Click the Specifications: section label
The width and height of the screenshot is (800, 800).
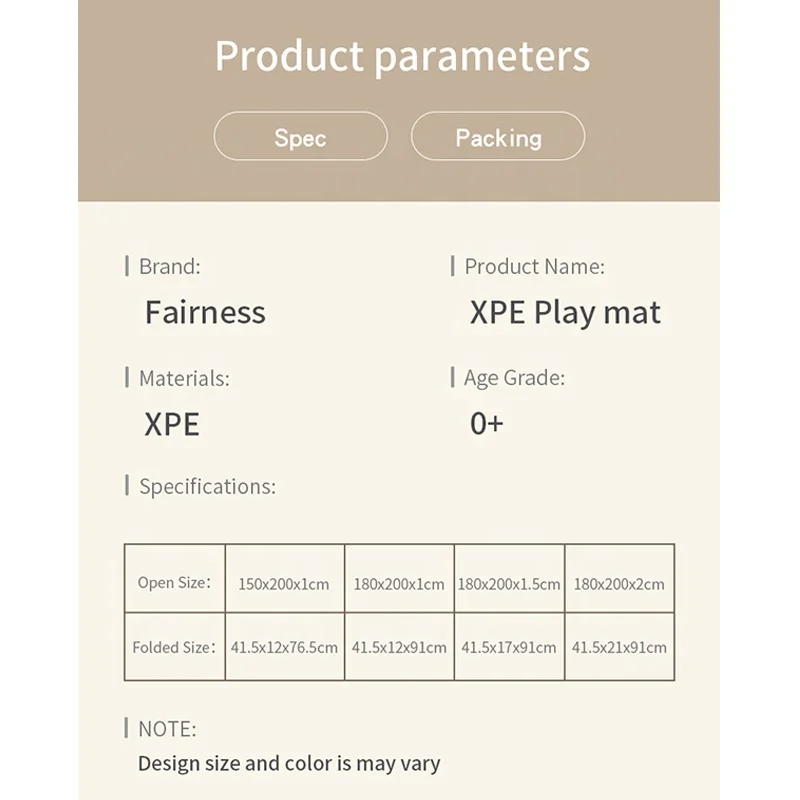tap(207, 487)
